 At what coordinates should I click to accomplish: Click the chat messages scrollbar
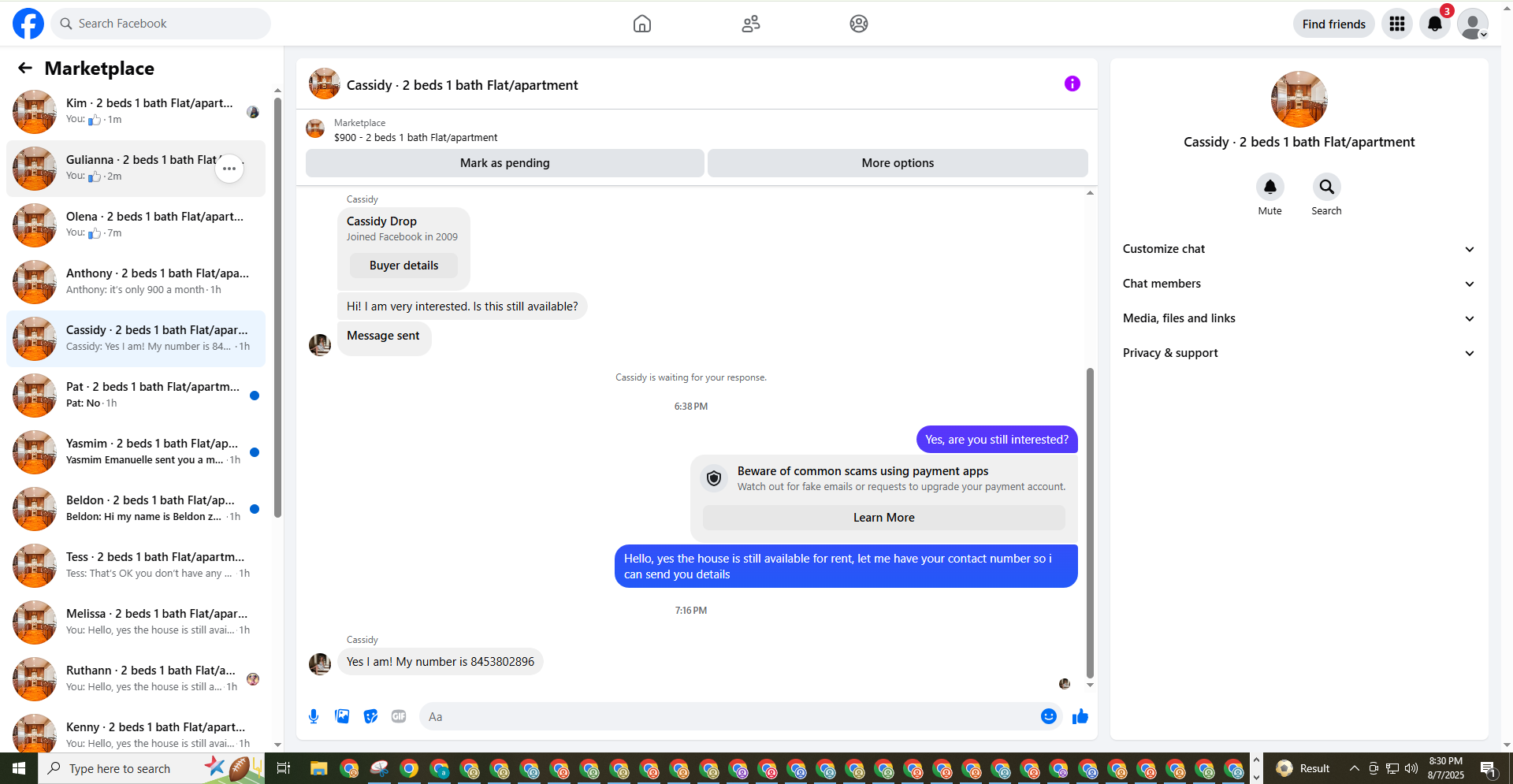(x=1090, y=522)
